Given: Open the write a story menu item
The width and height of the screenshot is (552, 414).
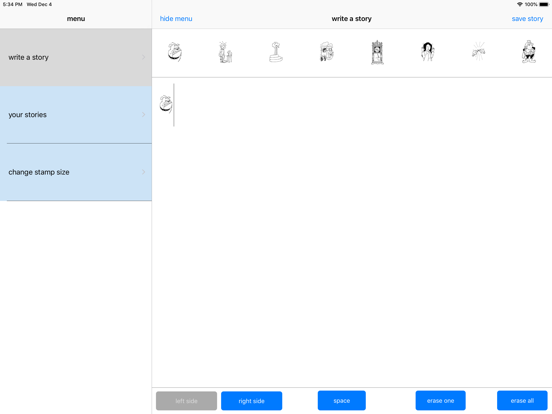Looking at the screenshot, I should (x=76, y=57).
